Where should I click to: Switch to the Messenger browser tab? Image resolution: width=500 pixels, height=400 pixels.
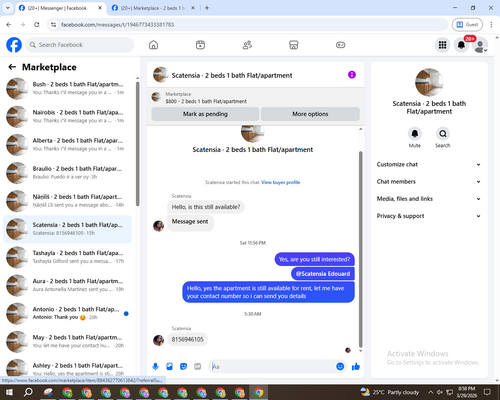[x=57, y=8]
